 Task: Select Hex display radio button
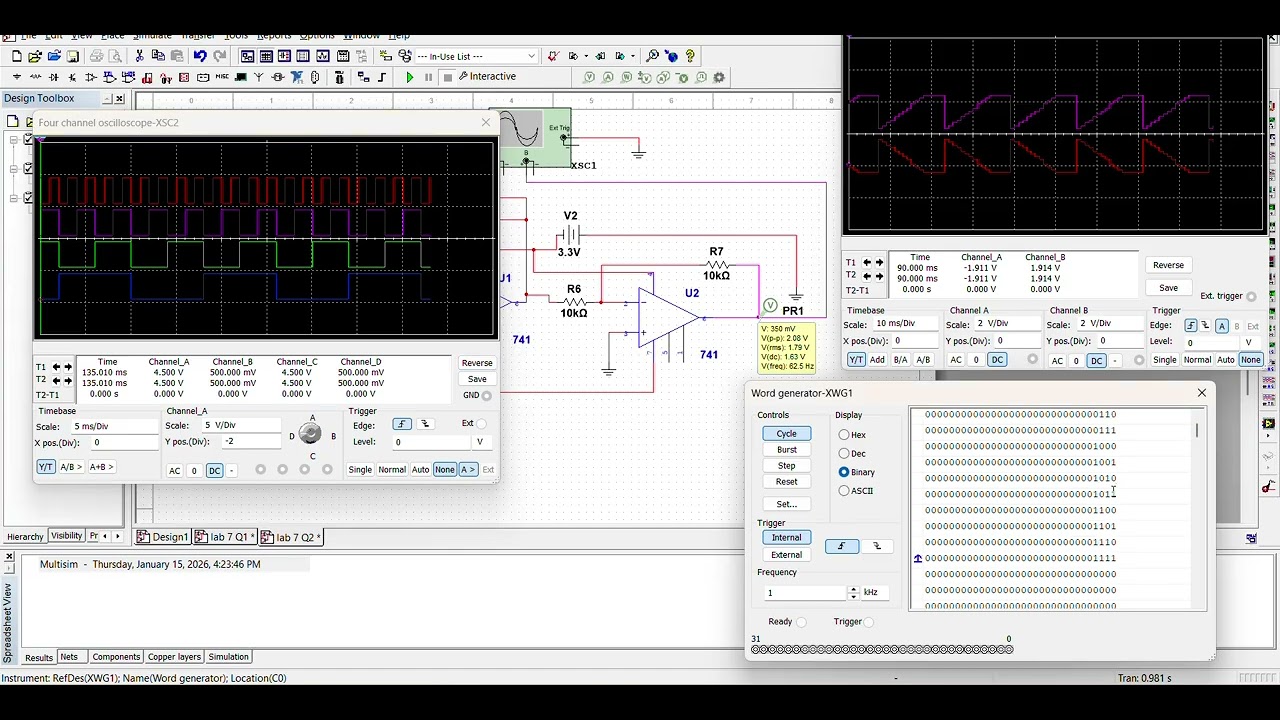tap(844, 435)
